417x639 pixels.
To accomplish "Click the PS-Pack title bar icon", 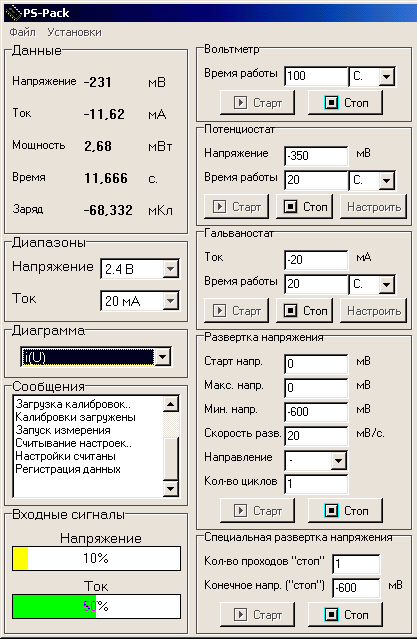I will (13, 13).
